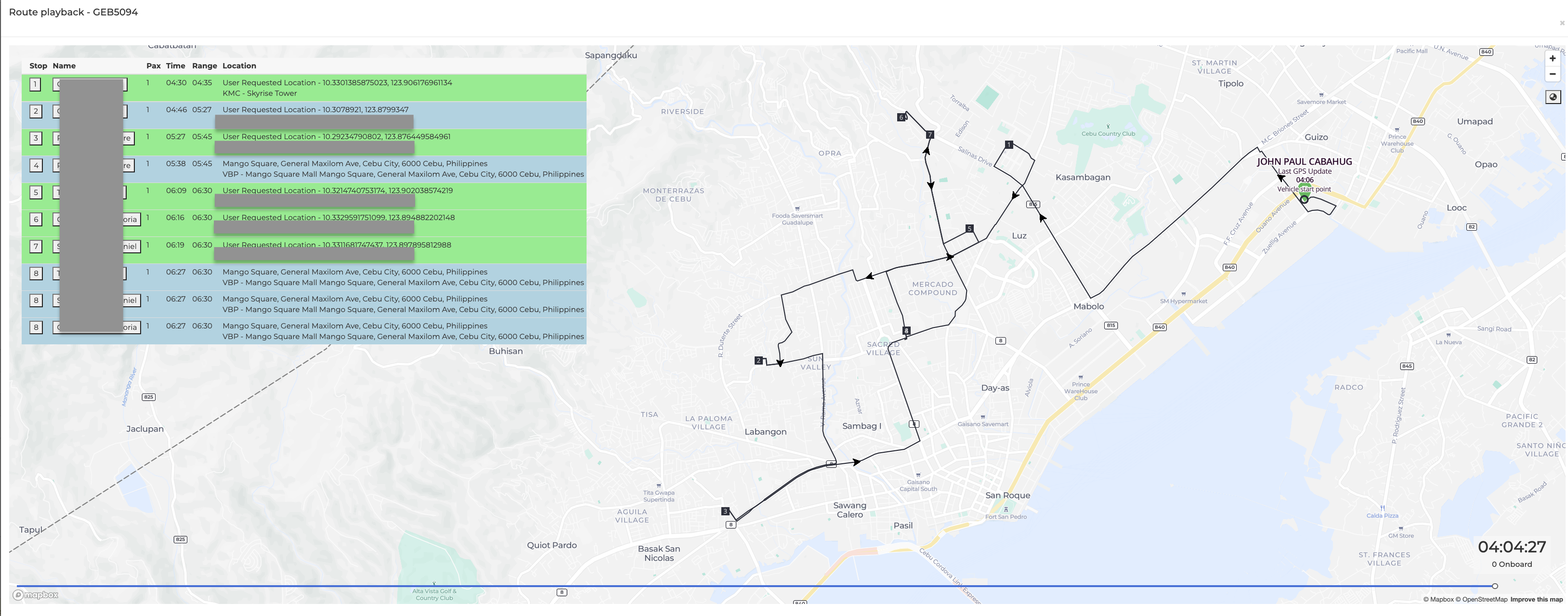Click stop 4 time 05:38 cell

[x=176, y=164]
